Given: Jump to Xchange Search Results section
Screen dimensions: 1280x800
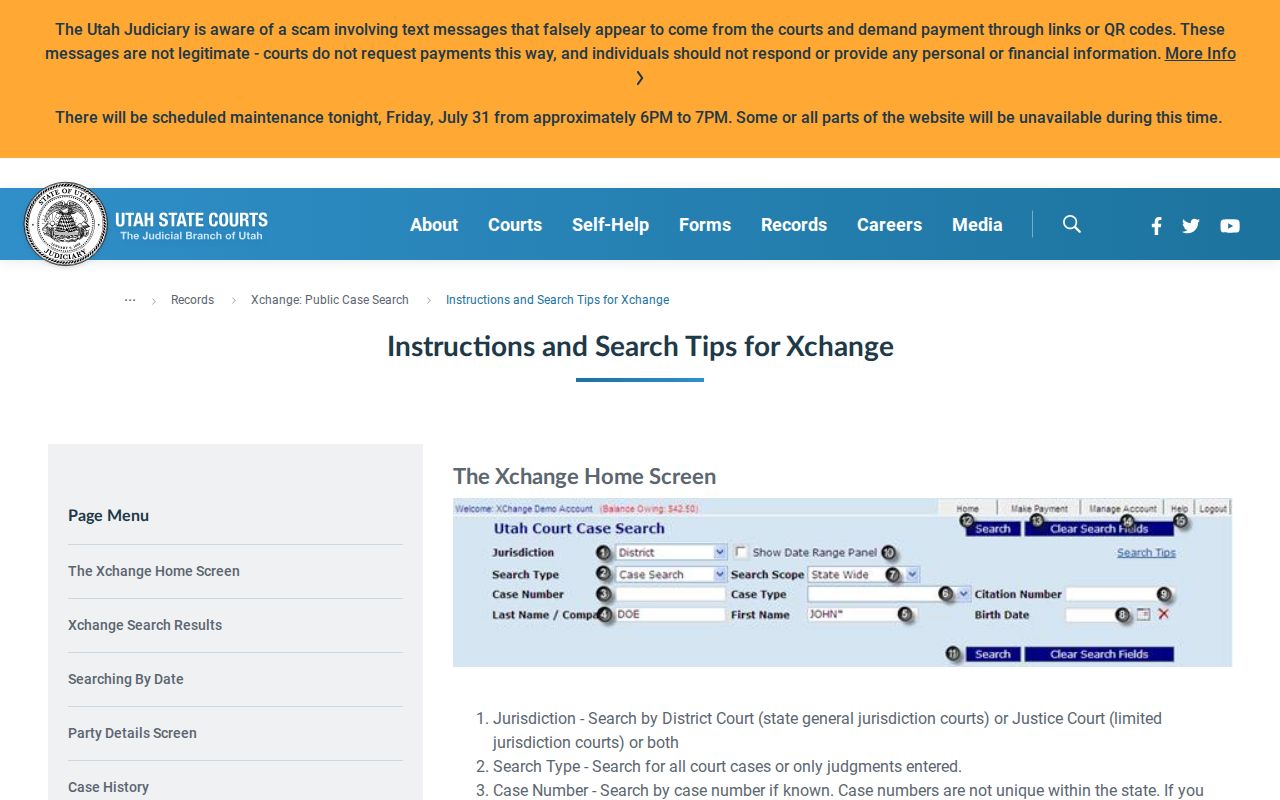Looking at the screenshot, I should point(145,625).
